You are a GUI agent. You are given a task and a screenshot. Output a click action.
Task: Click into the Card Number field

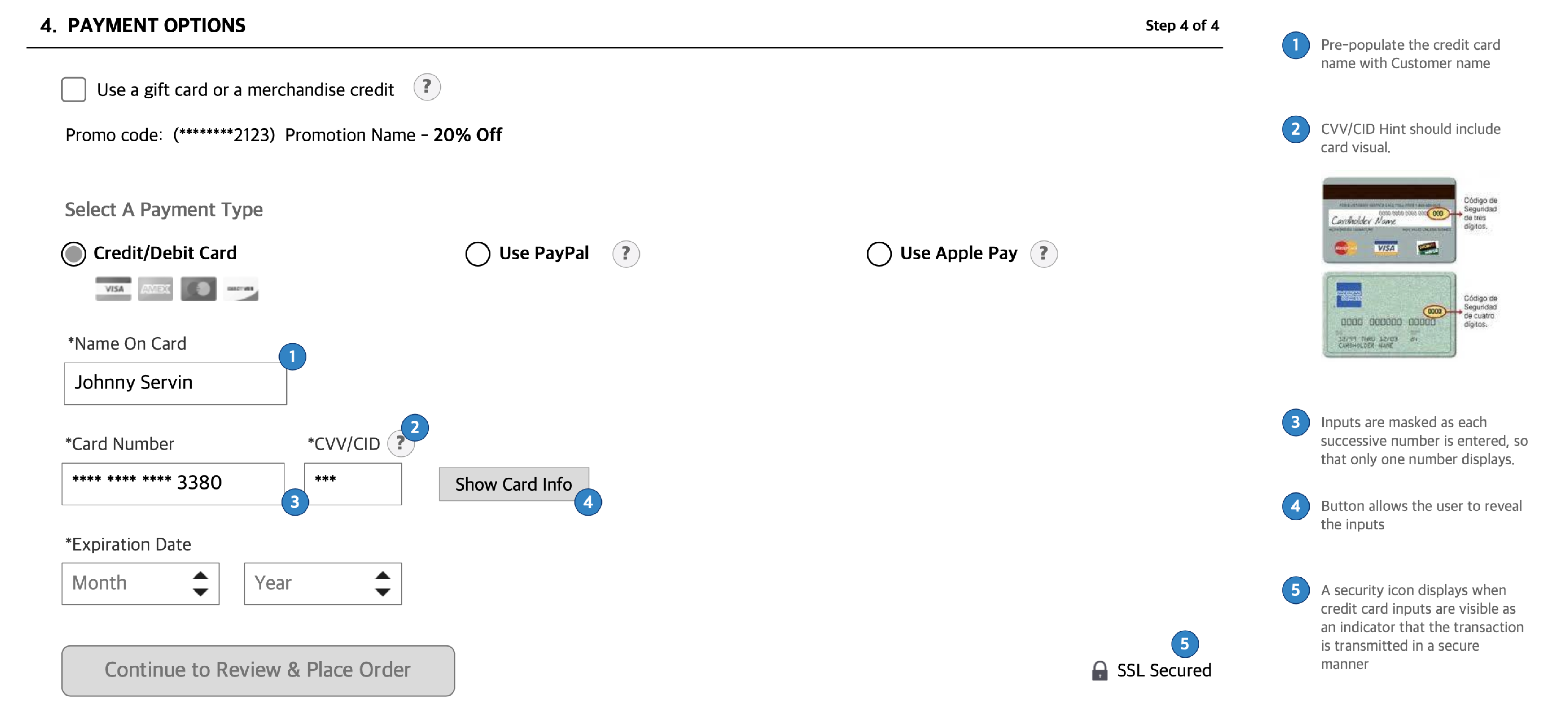click(x=173, y=483)
